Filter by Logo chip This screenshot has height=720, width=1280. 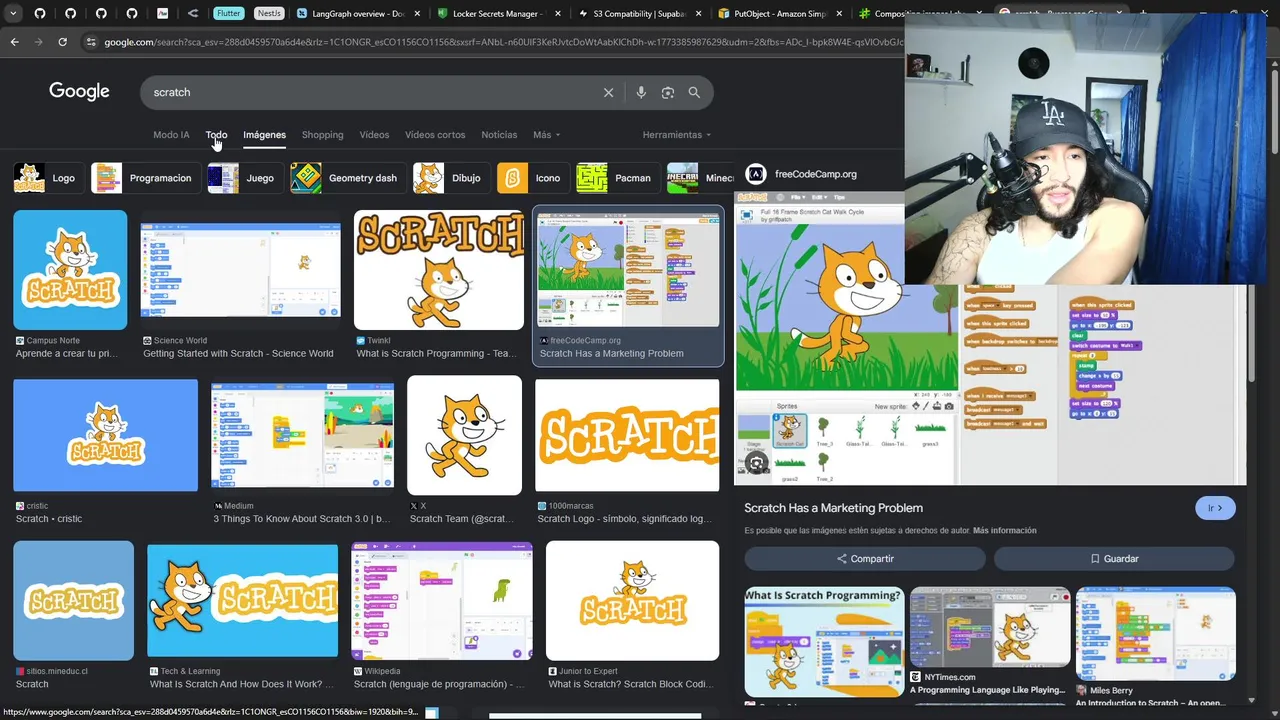coord(47,178)
